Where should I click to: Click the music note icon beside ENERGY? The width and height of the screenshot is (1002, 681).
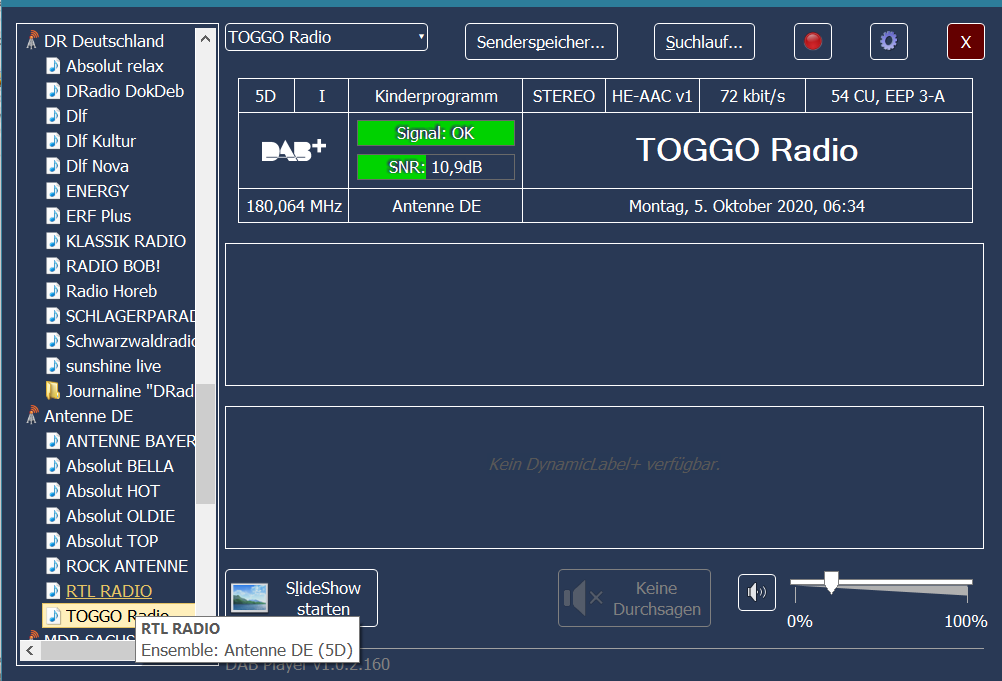tap(53, 191)
